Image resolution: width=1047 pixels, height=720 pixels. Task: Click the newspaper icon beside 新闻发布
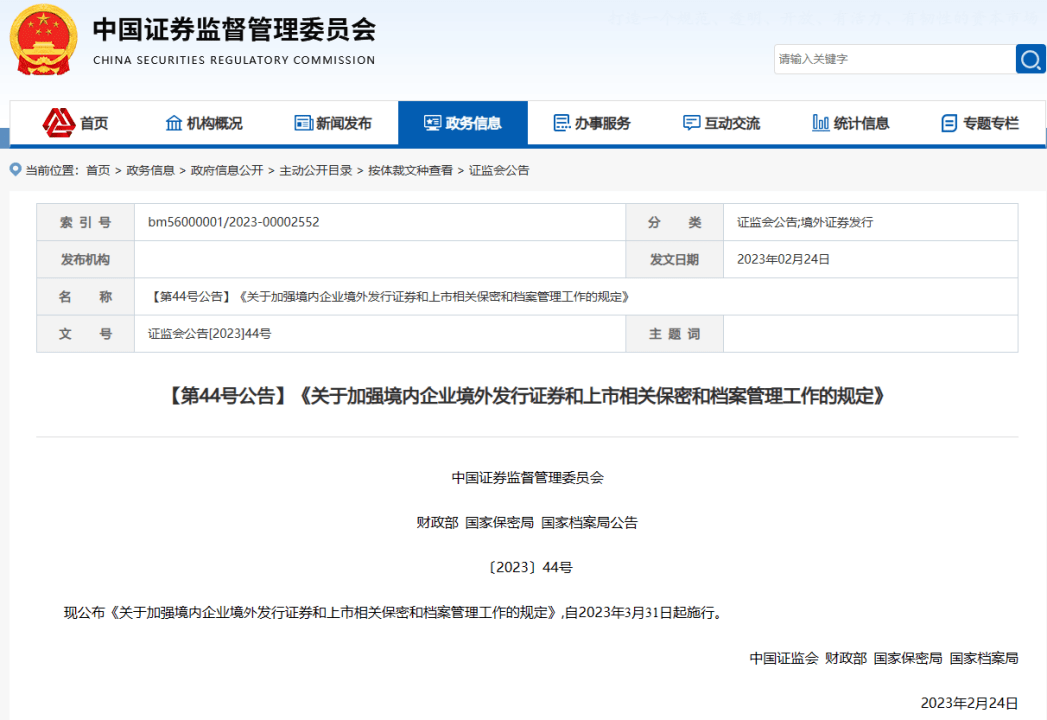point(303,123)
